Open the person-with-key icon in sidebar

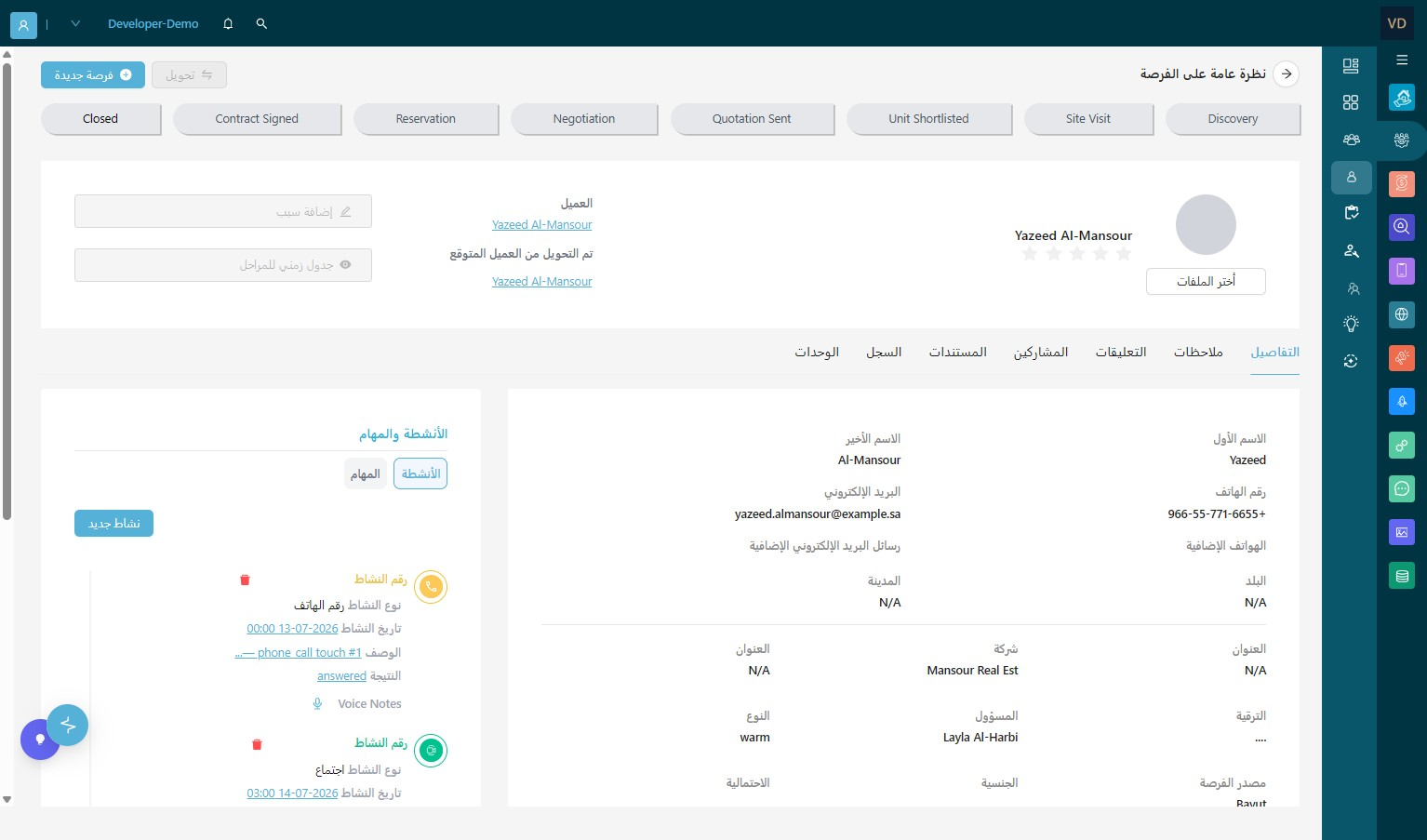click(x=1351, y=251)
